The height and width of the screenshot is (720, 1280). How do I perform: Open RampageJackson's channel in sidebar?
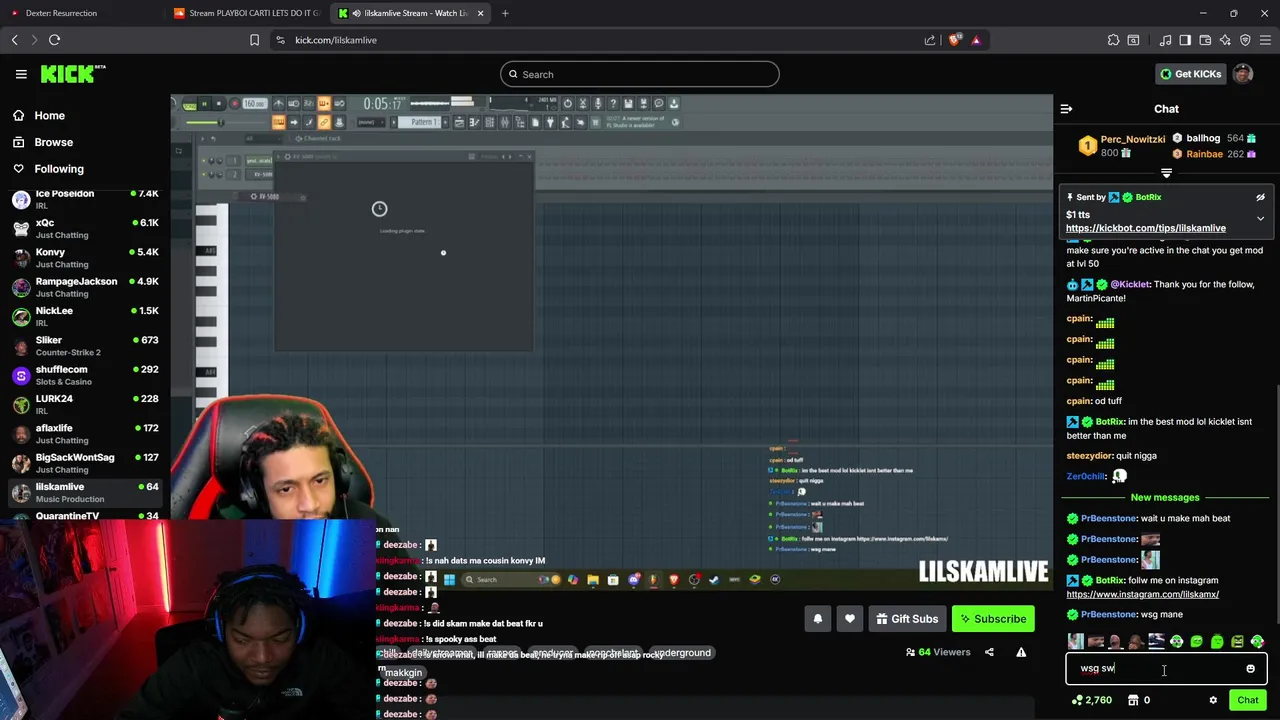[84, 287]
